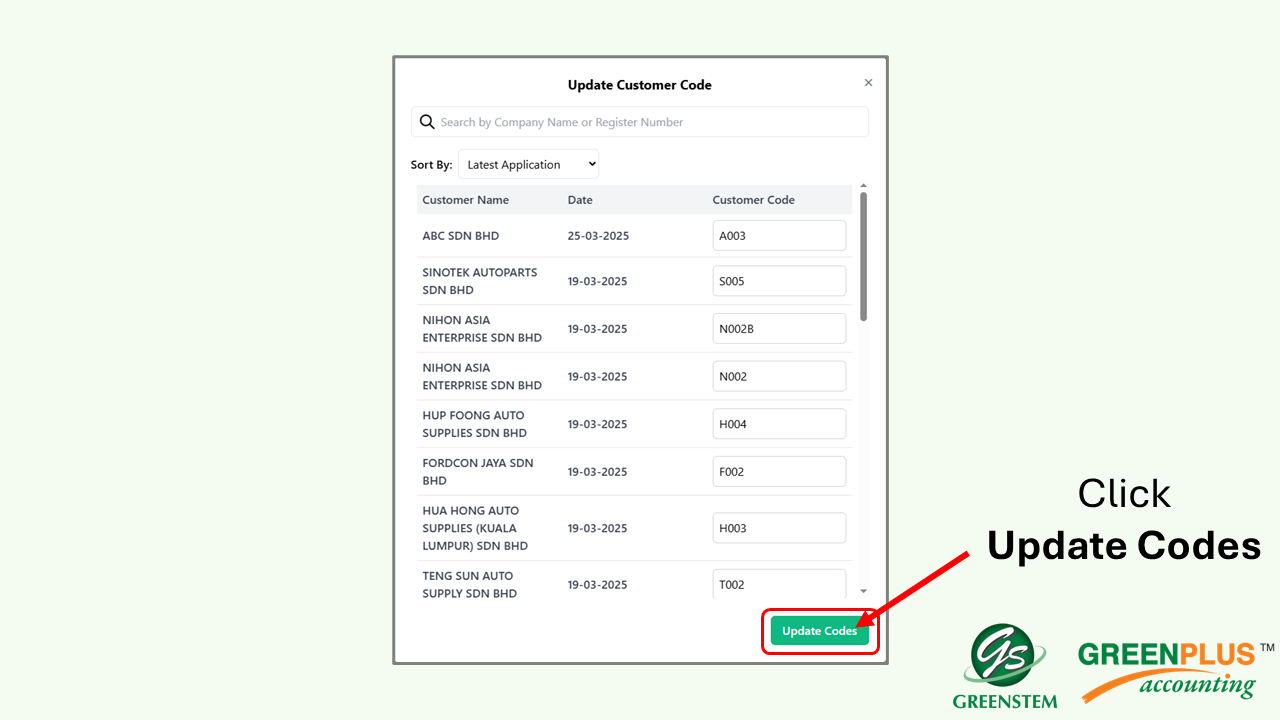Edit customer code field N002B
This screenshot has height=720, width=1280.
pyautogui.click(x=779, y=329)
